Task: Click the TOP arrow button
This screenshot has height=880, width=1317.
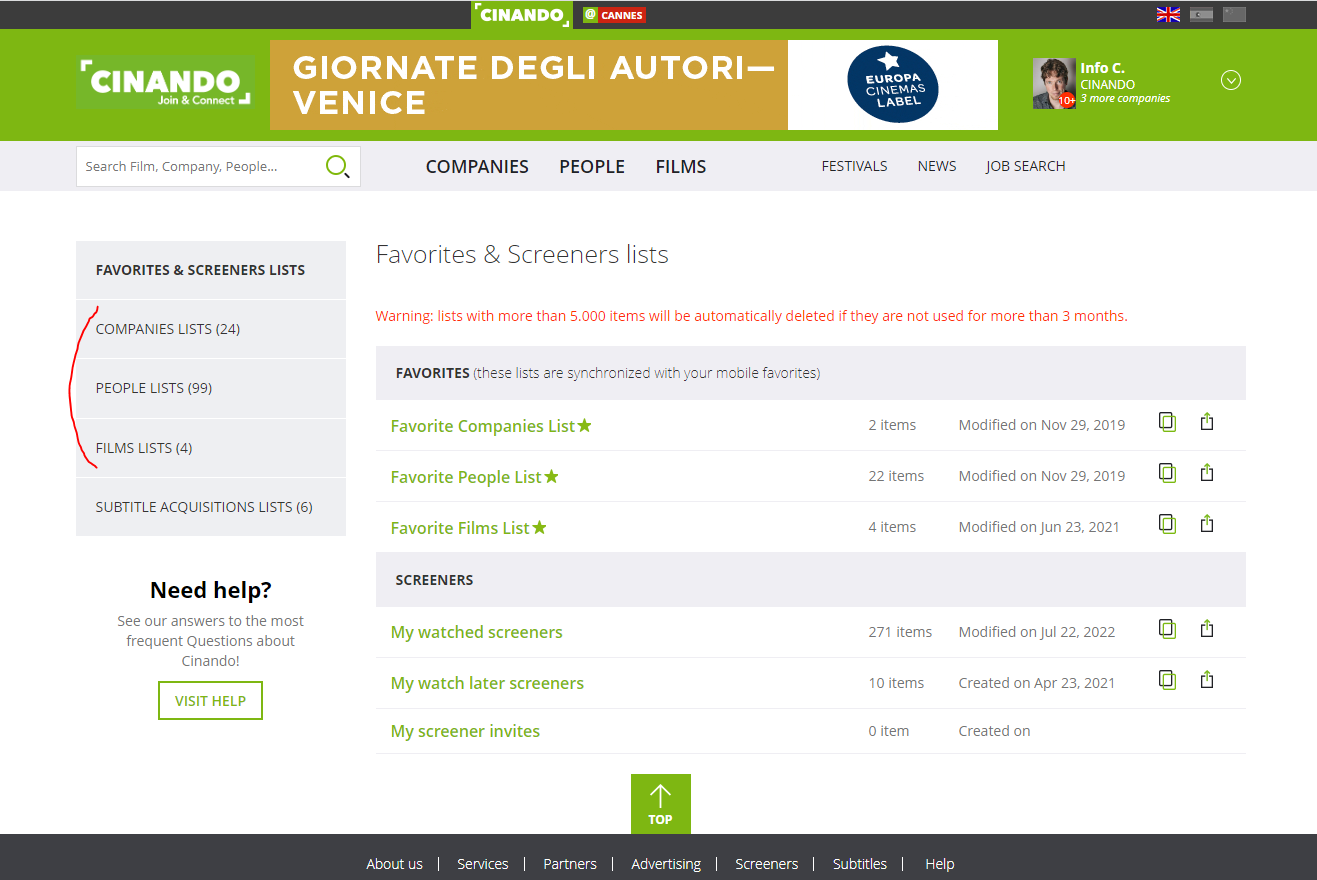Action: point(660,804)
